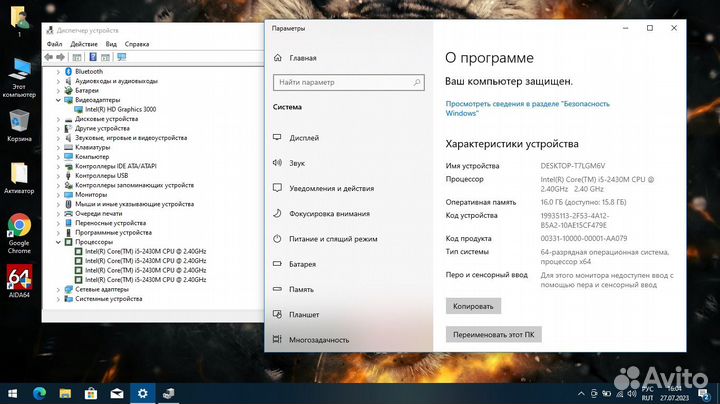Collapse Видеоадаптеры node
Viewport: 720px width, 404px height.
click(x=58, y=100)
